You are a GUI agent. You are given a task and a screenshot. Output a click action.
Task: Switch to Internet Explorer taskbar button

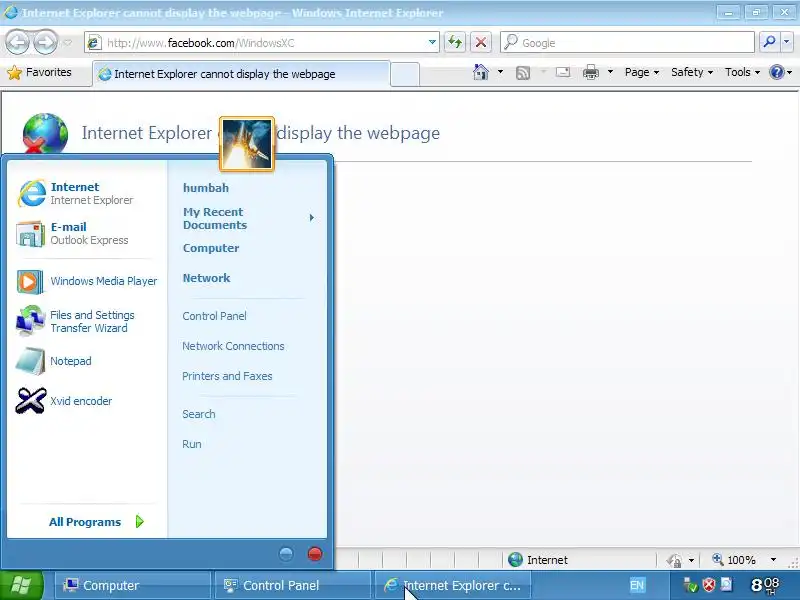click(x=452, y=585)
